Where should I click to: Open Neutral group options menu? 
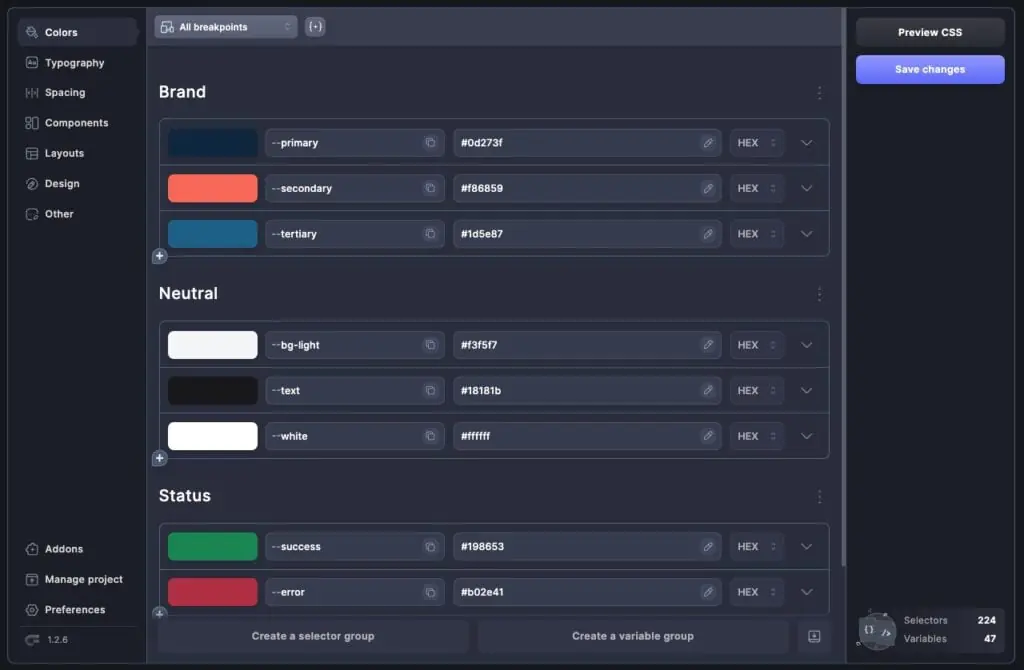[819, 295]
